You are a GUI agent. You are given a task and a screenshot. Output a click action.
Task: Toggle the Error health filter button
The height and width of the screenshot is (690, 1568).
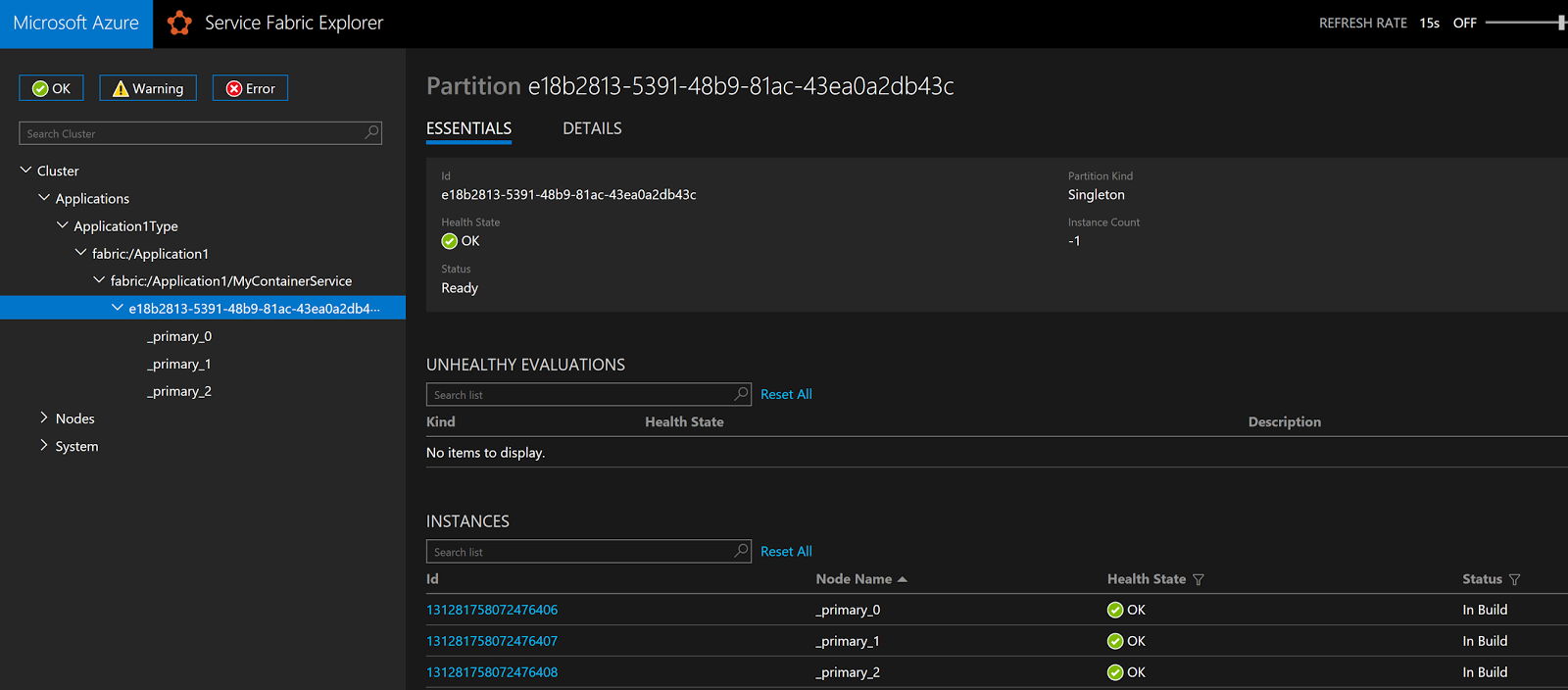(250, 88)
